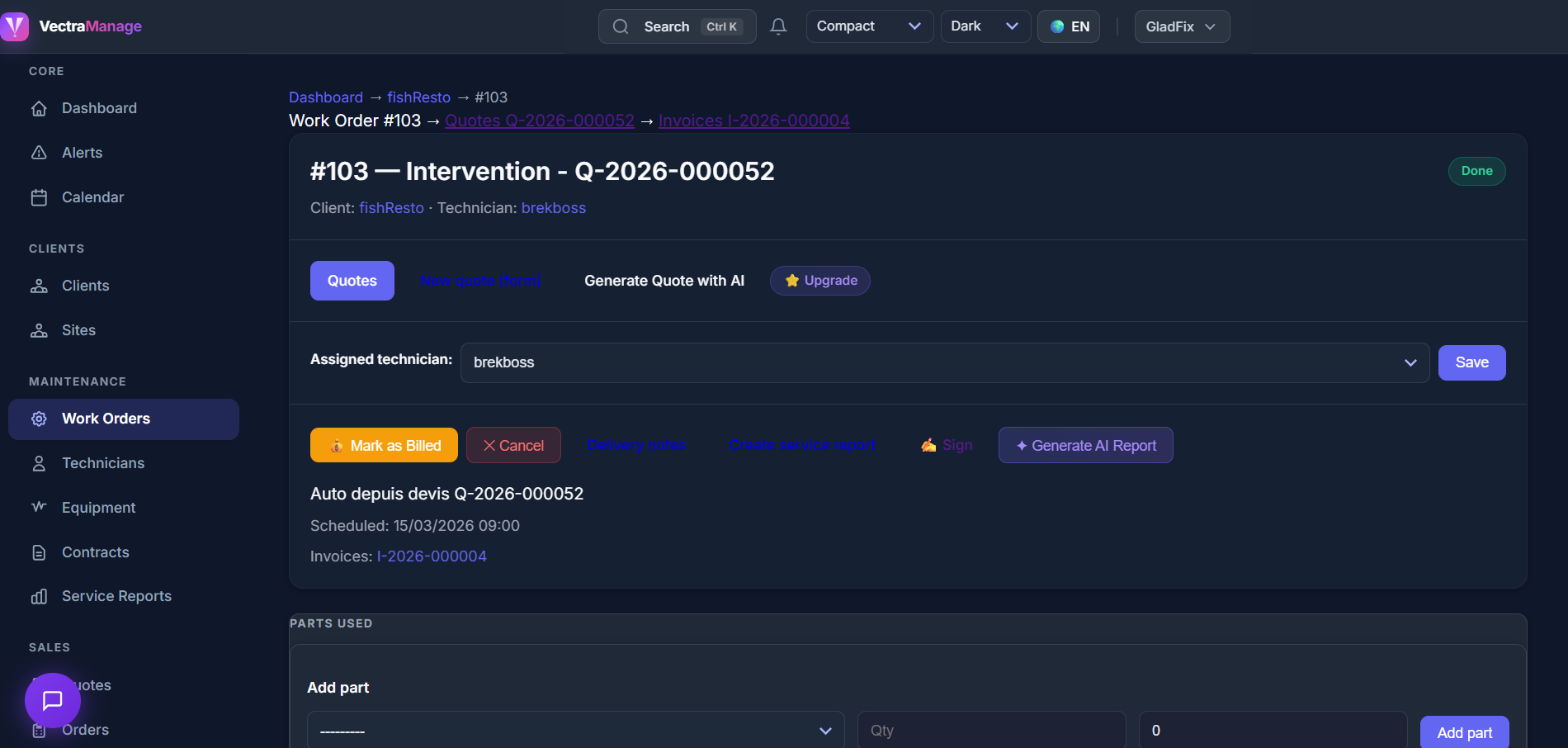
Task: Click the Service Reports chart icon
Action: tap(39, 596)
